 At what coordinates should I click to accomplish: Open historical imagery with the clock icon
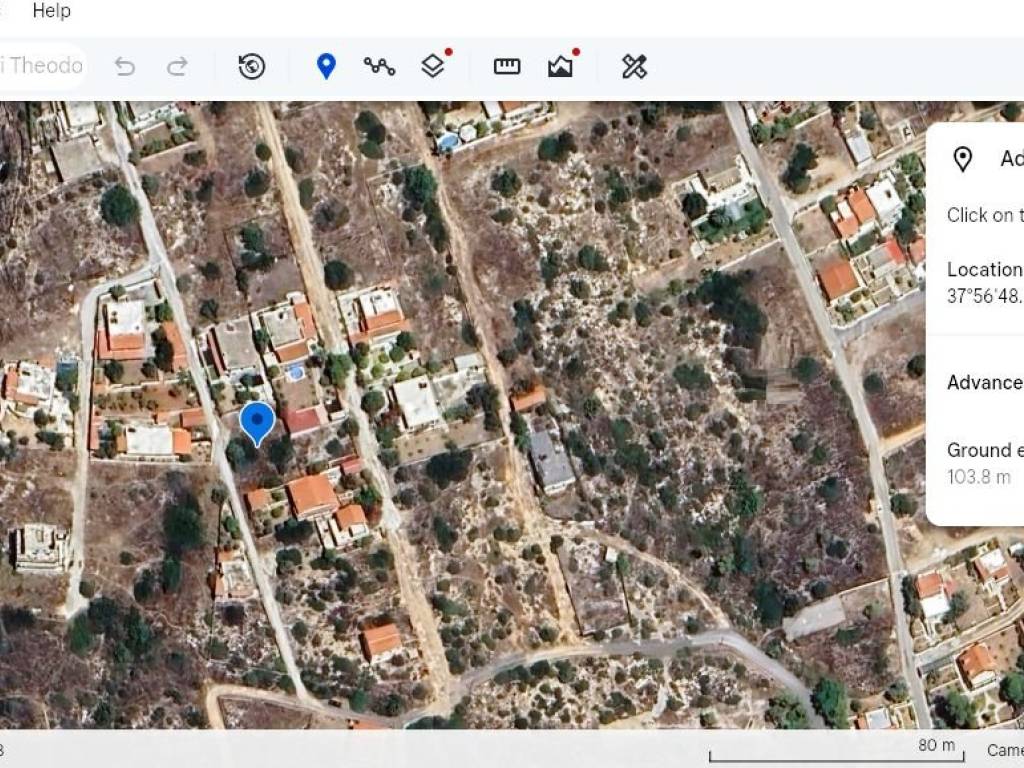(x=252, y=66)
